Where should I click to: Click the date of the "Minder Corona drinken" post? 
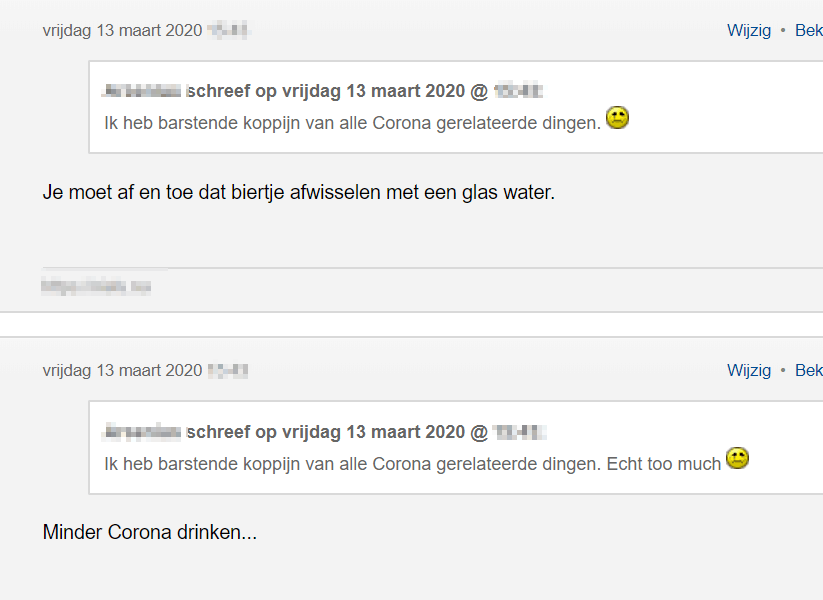pyautogui.click(x=122, y=370)
